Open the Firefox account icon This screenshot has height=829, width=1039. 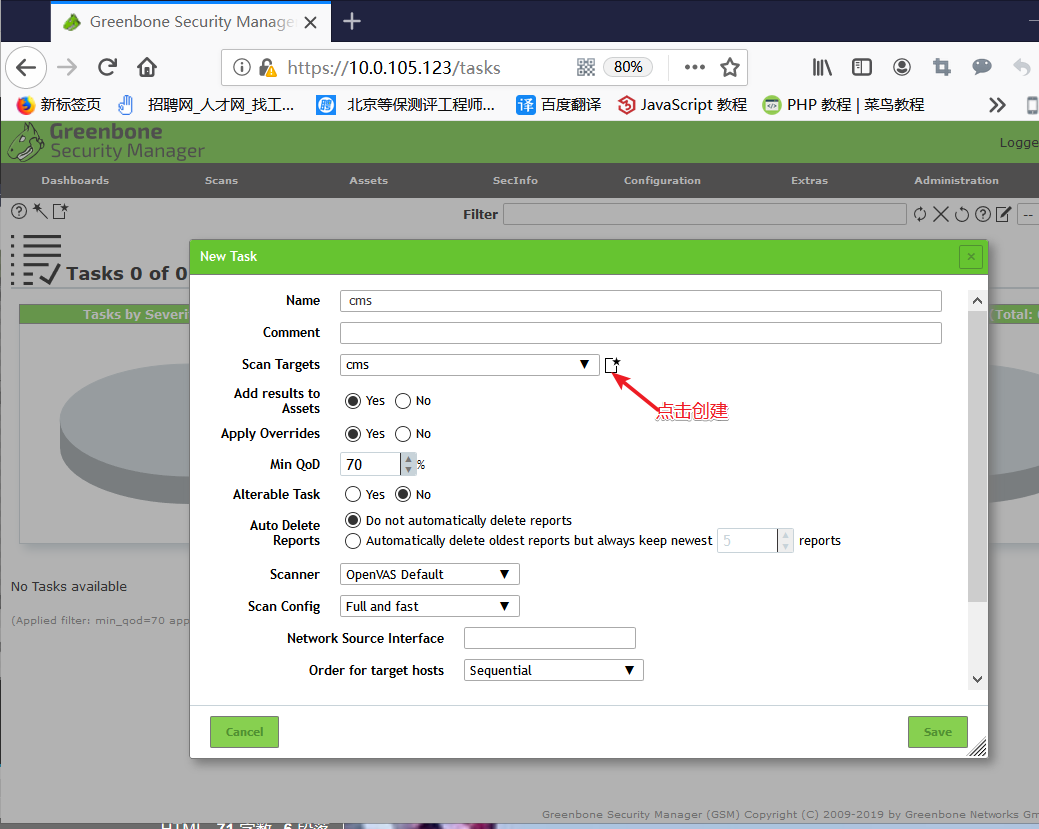click(902, 67)
